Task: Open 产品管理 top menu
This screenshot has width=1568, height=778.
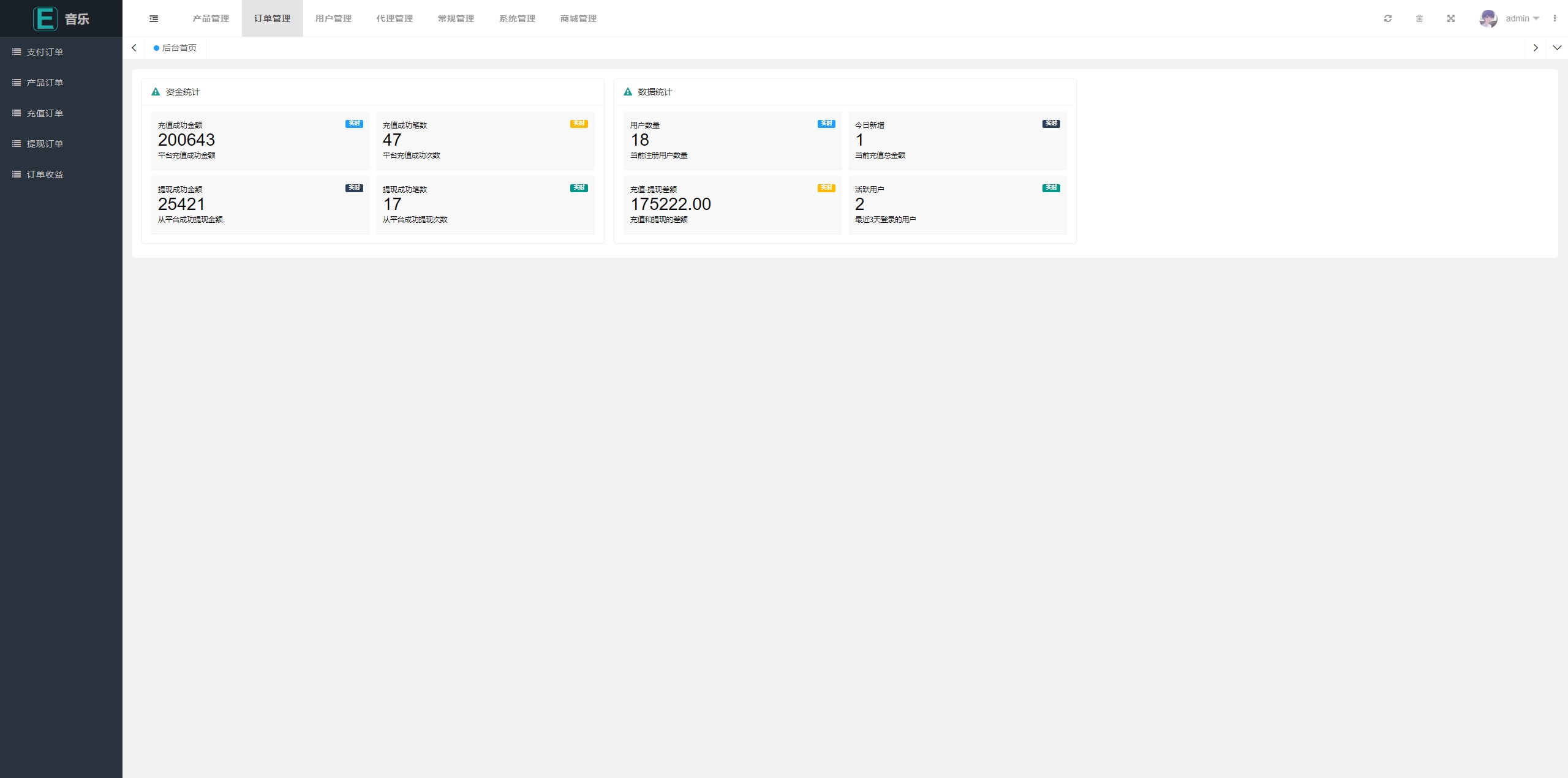Action: click(x=211, y=18)
